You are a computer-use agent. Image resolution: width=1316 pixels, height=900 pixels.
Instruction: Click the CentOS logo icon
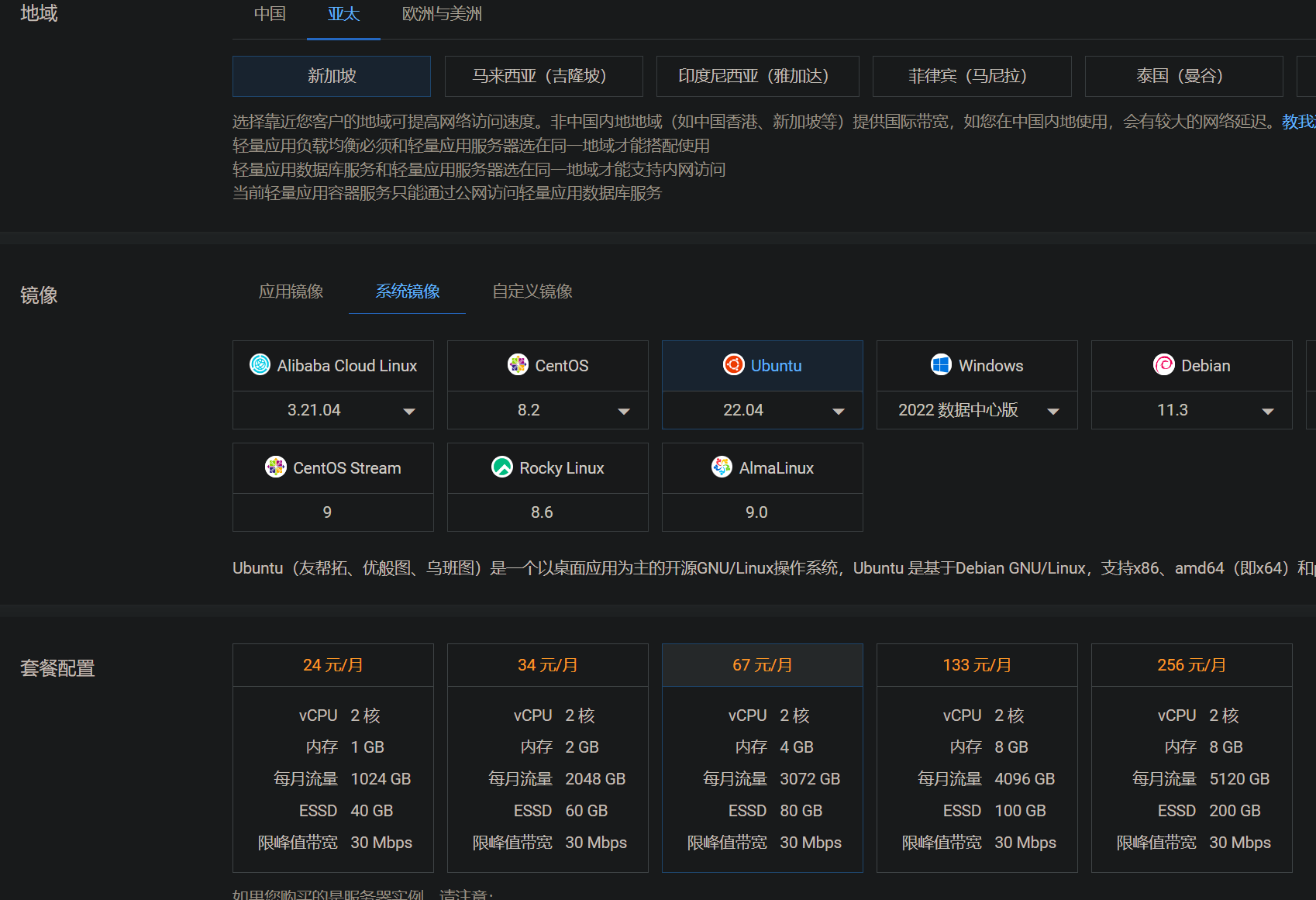coord(518,364)
